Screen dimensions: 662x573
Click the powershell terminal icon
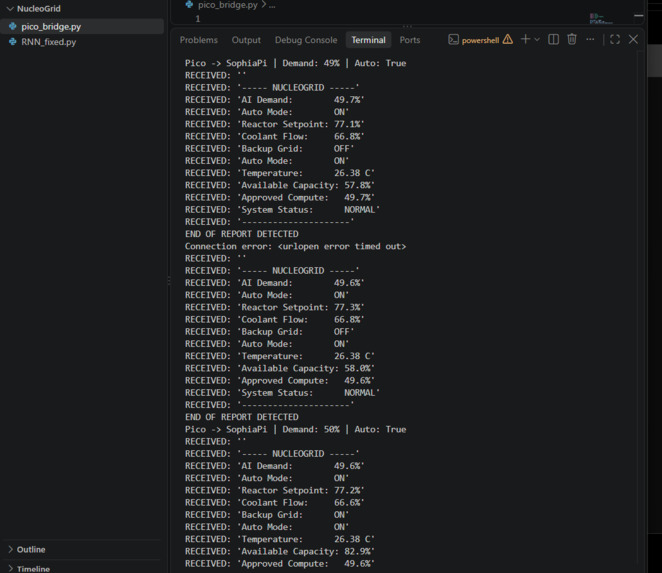click(453, 40)
